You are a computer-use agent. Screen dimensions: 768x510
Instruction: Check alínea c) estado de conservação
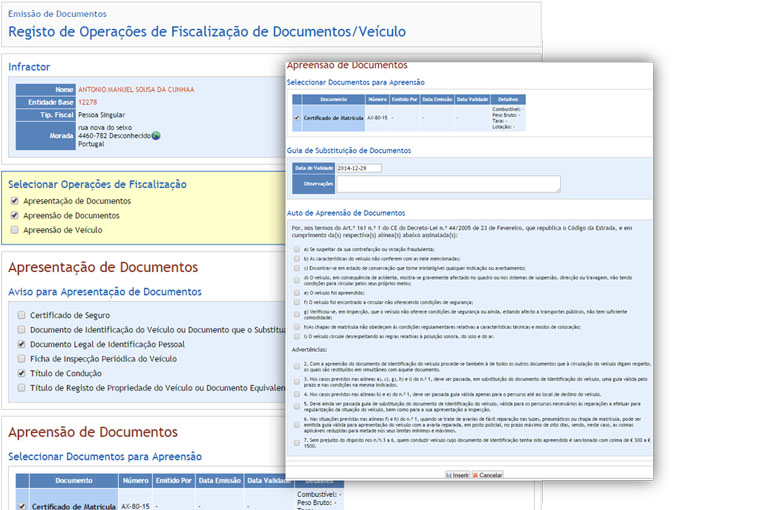tap(297, 268)
